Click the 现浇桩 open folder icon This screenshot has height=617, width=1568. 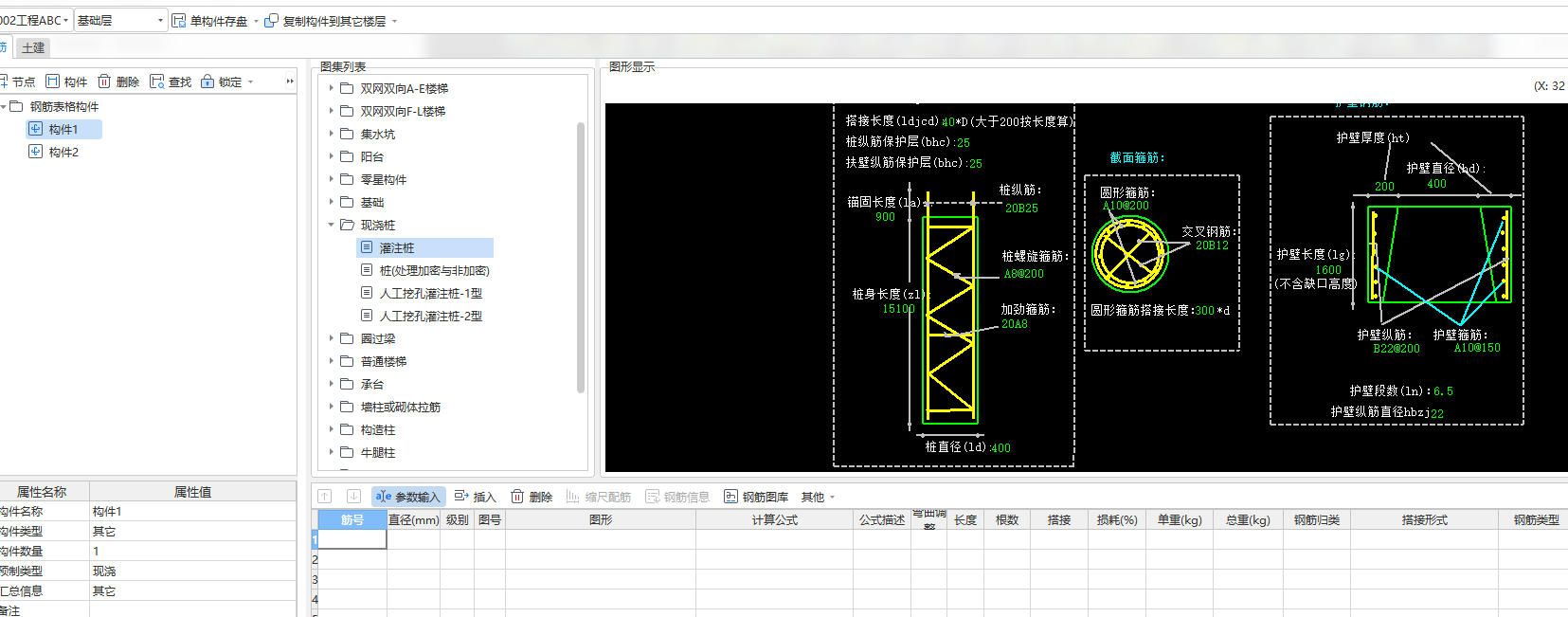348,225
